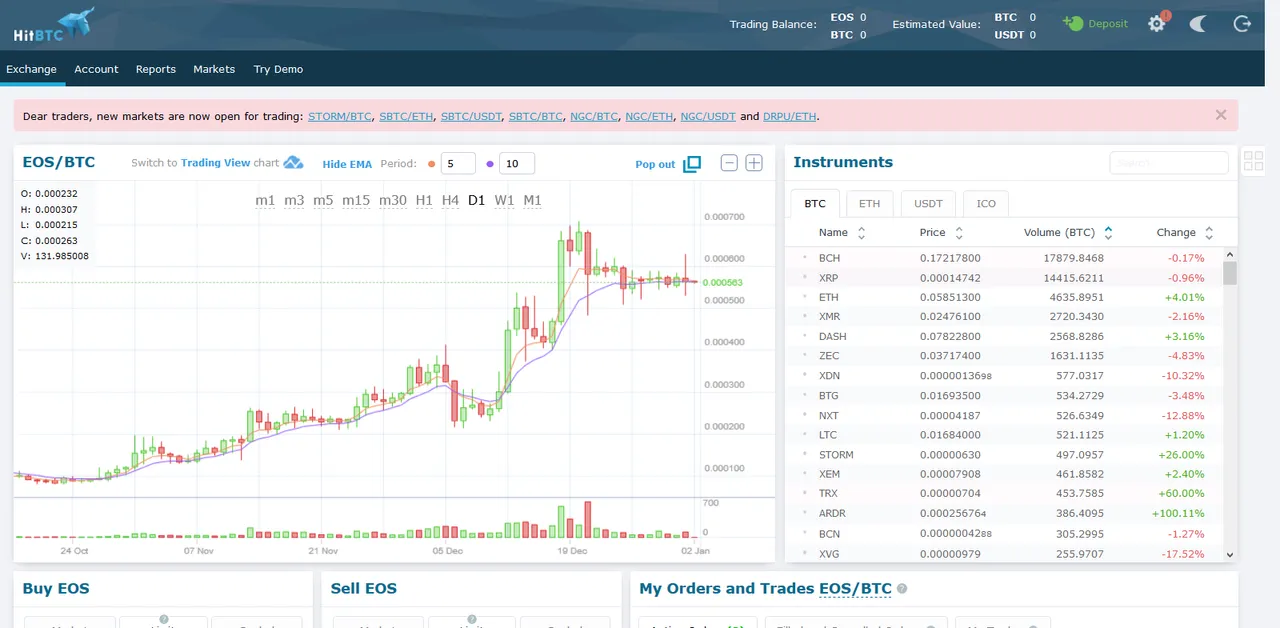Image resolution: width=1280 pixels, height=628 pixels.
Task: Select the ARDR instrument row
Action: point(1004,514)
